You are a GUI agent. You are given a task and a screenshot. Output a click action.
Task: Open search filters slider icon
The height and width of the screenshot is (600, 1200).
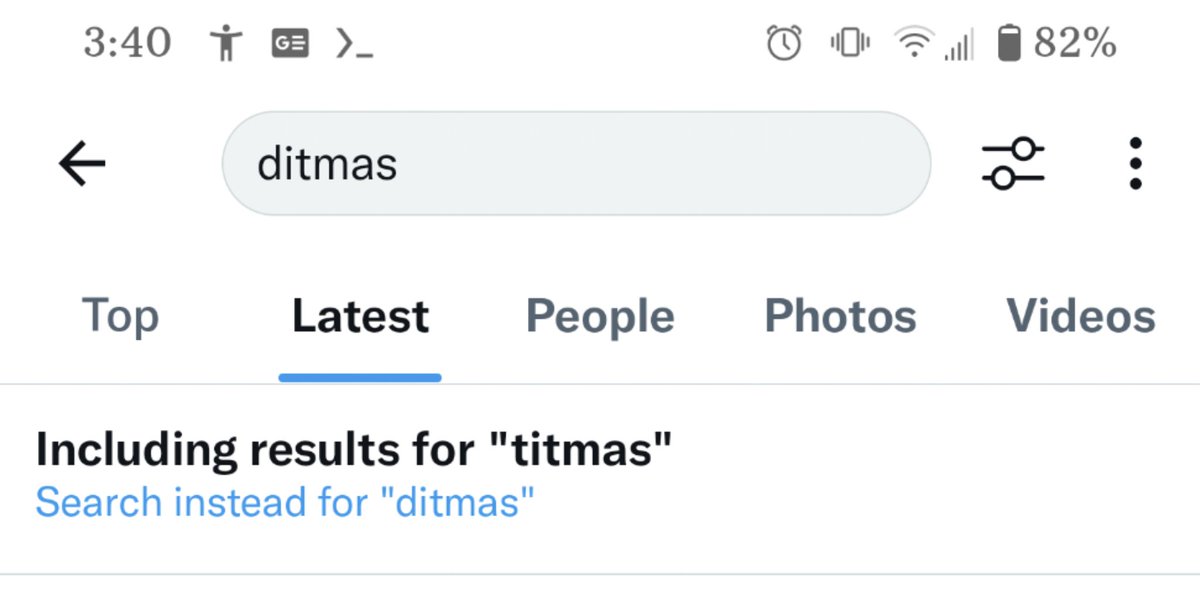pos(1012,163)
